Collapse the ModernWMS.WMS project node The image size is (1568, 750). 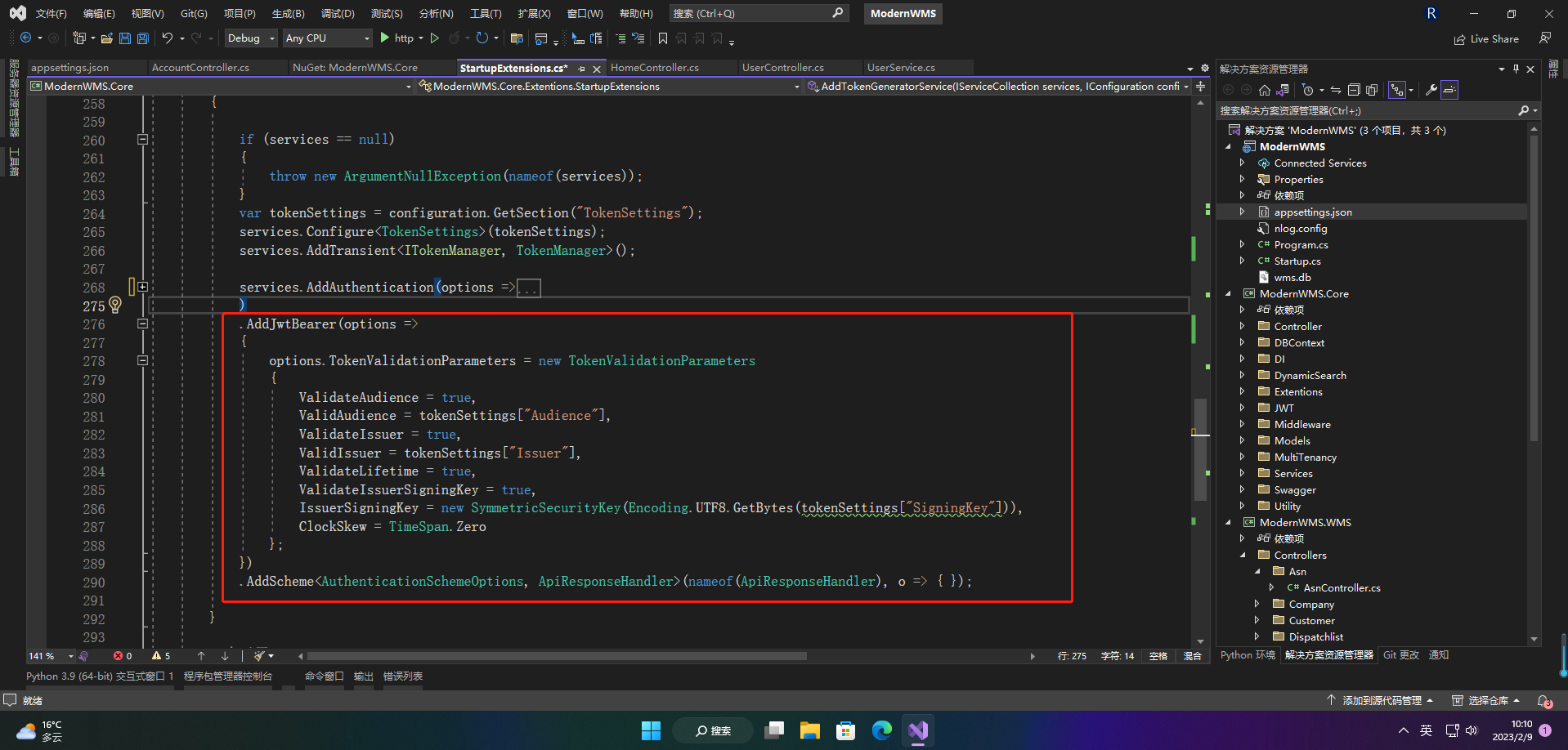(x=1229, y=522)
